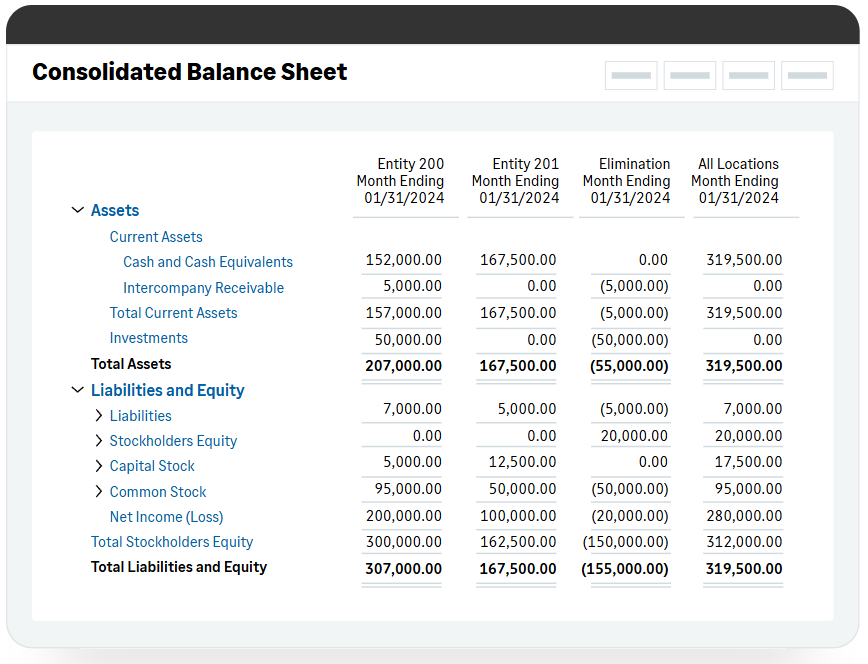Click Entity 200 Total Assets 207,000.00
Screen dimensions: 868x664
coord(404,366)
